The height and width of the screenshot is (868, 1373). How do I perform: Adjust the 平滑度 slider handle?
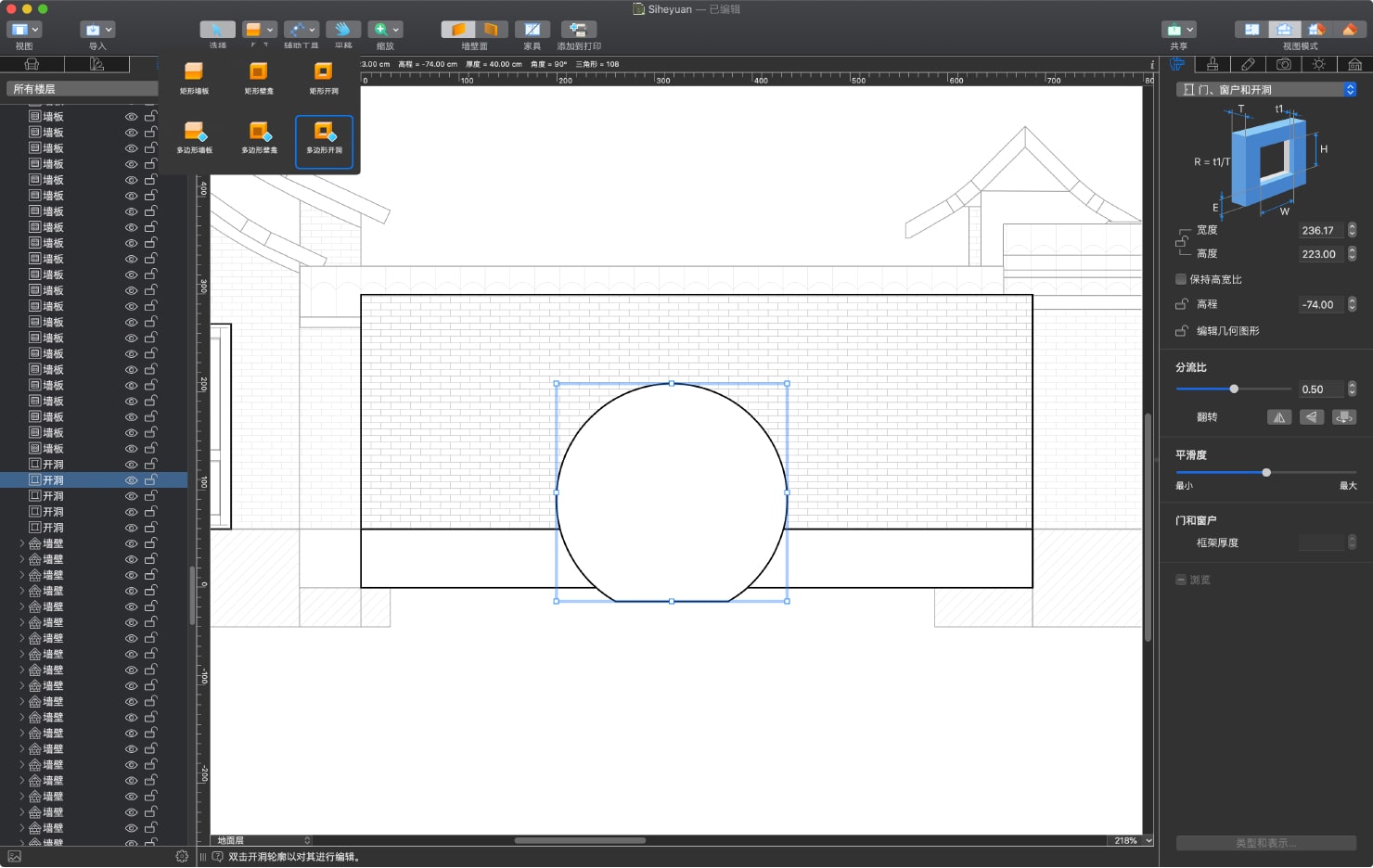[1266, 473]
